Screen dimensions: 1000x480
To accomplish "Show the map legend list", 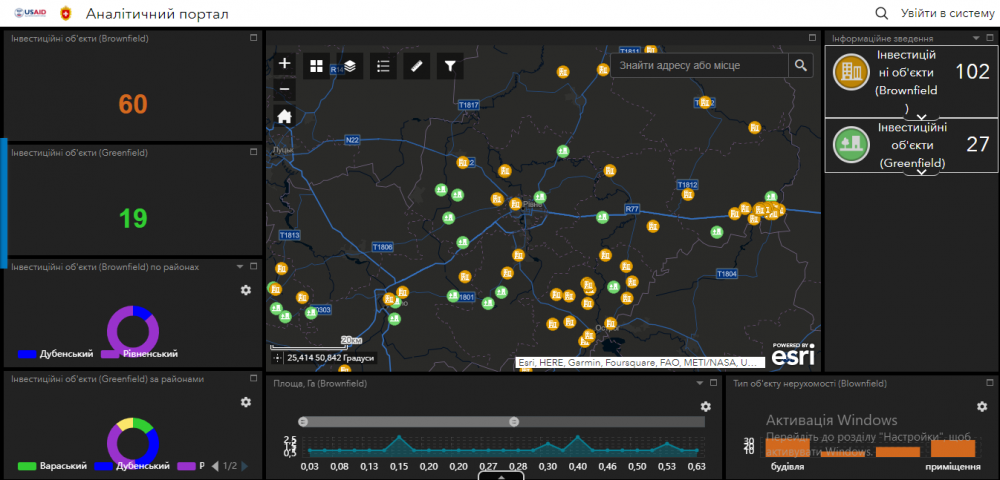I will (x=383, y=66).
